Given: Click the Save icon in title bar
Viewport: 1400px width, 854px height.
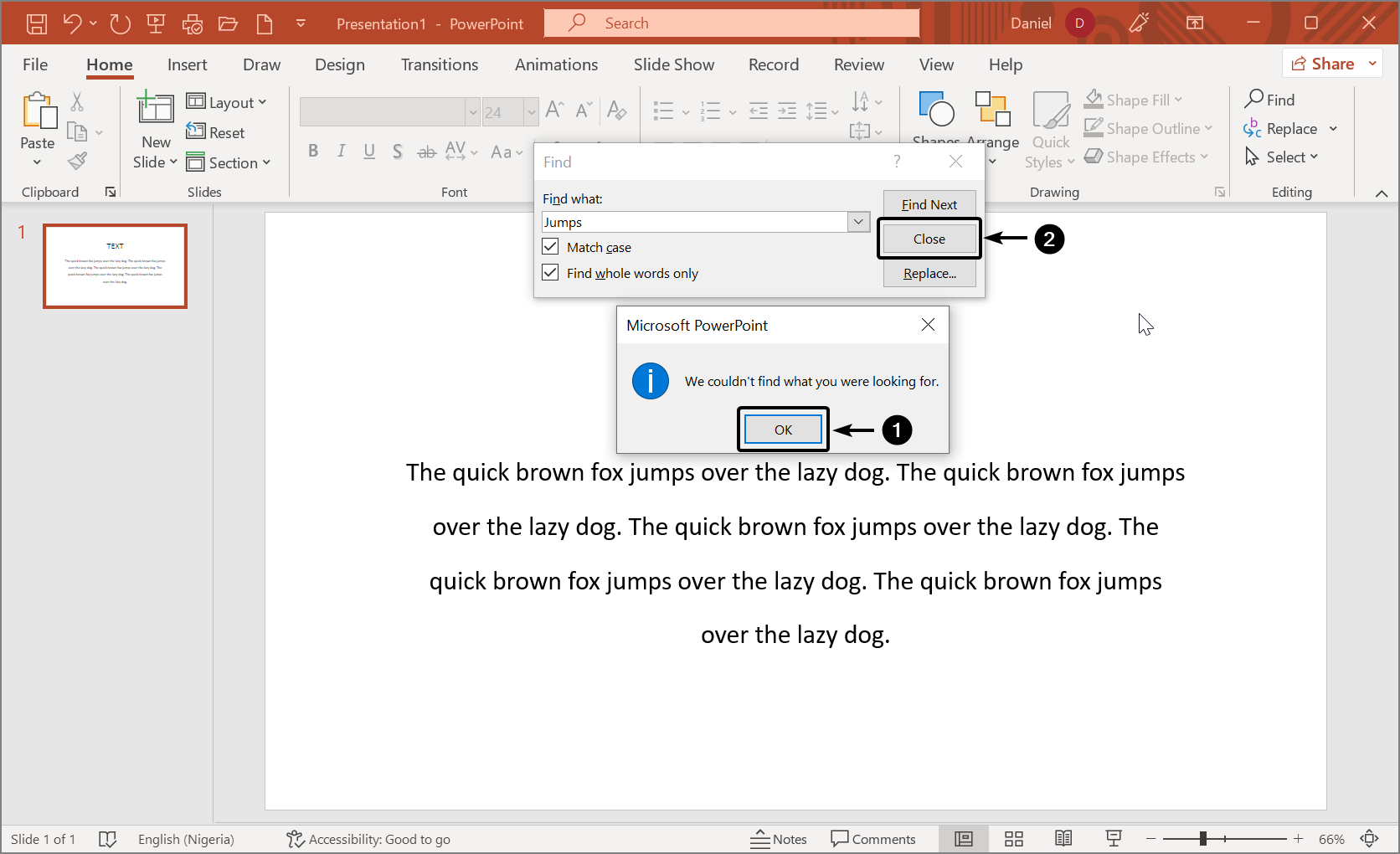Looking at the screenshot, I should coord(37,23).
